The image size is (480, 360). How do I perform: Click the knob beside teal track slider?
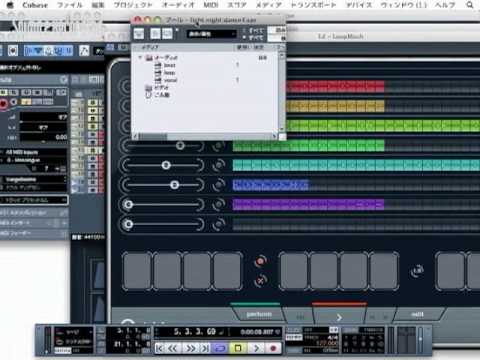point(219,165)
